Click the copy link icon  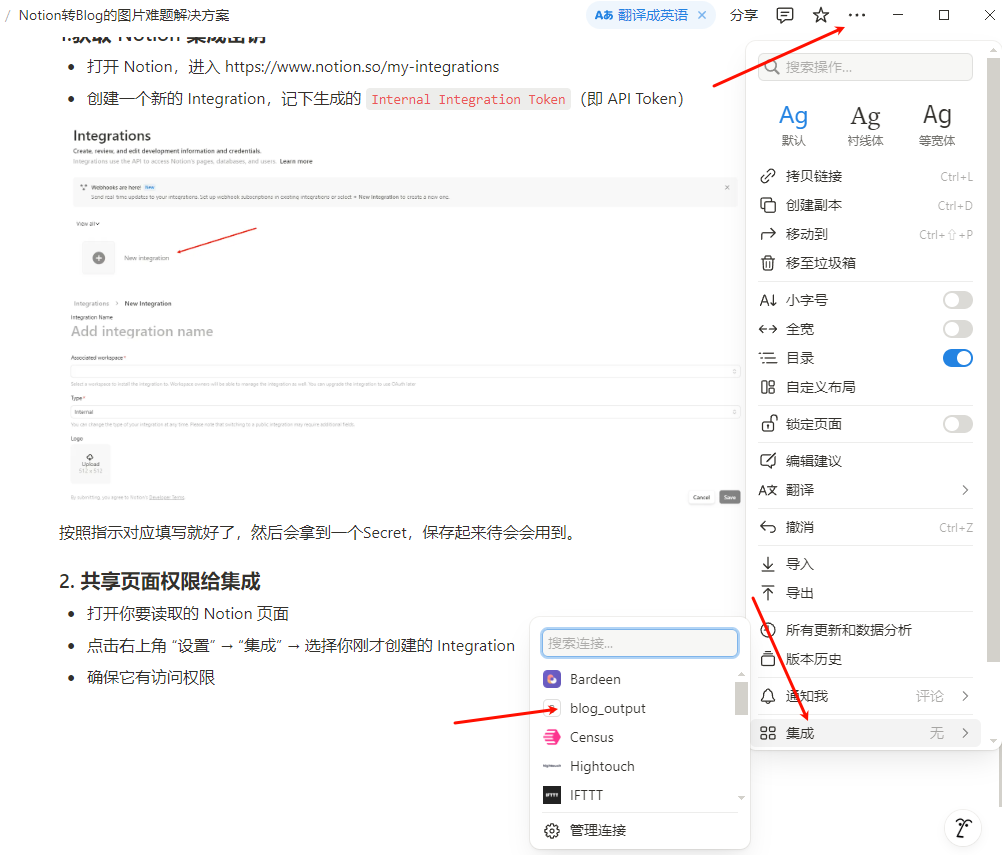point(768,176)
